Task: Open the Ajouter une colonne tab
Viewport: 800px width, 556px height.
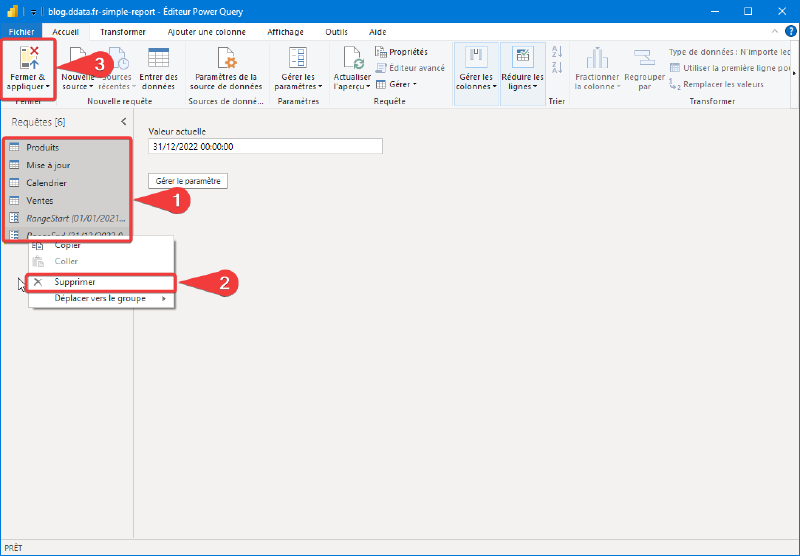Action: pos(207,32)
